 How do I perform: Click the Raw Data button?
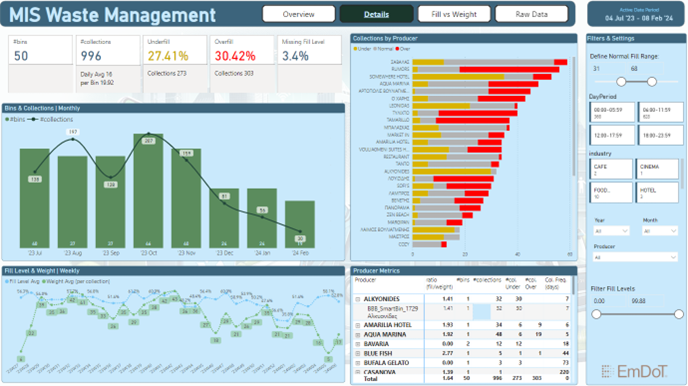pyautogui.click(x=531, y=14)
